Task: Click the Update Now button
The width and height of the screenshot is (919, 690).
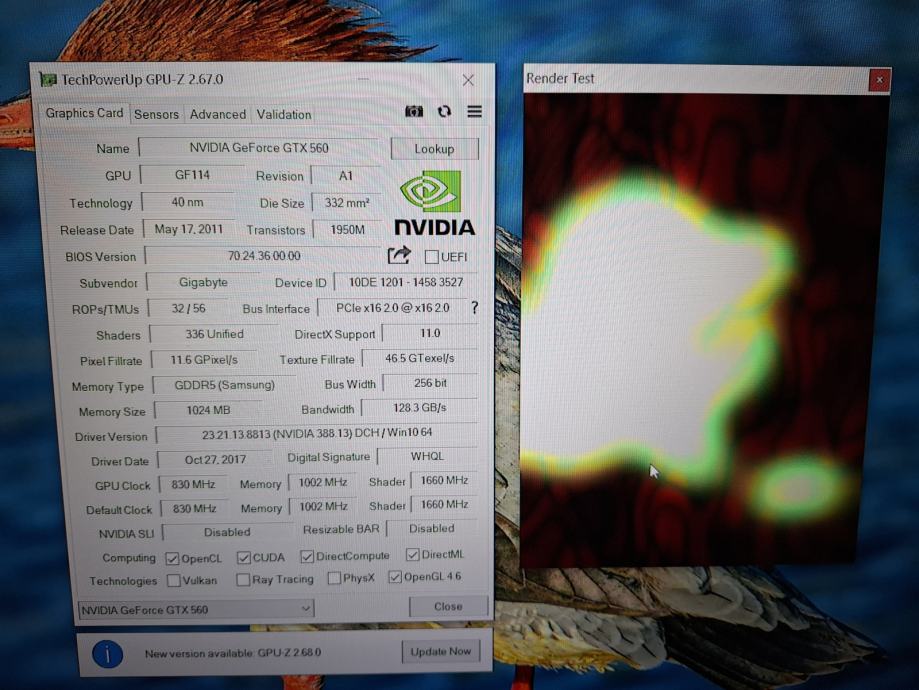Action: (x=441, y=651)
